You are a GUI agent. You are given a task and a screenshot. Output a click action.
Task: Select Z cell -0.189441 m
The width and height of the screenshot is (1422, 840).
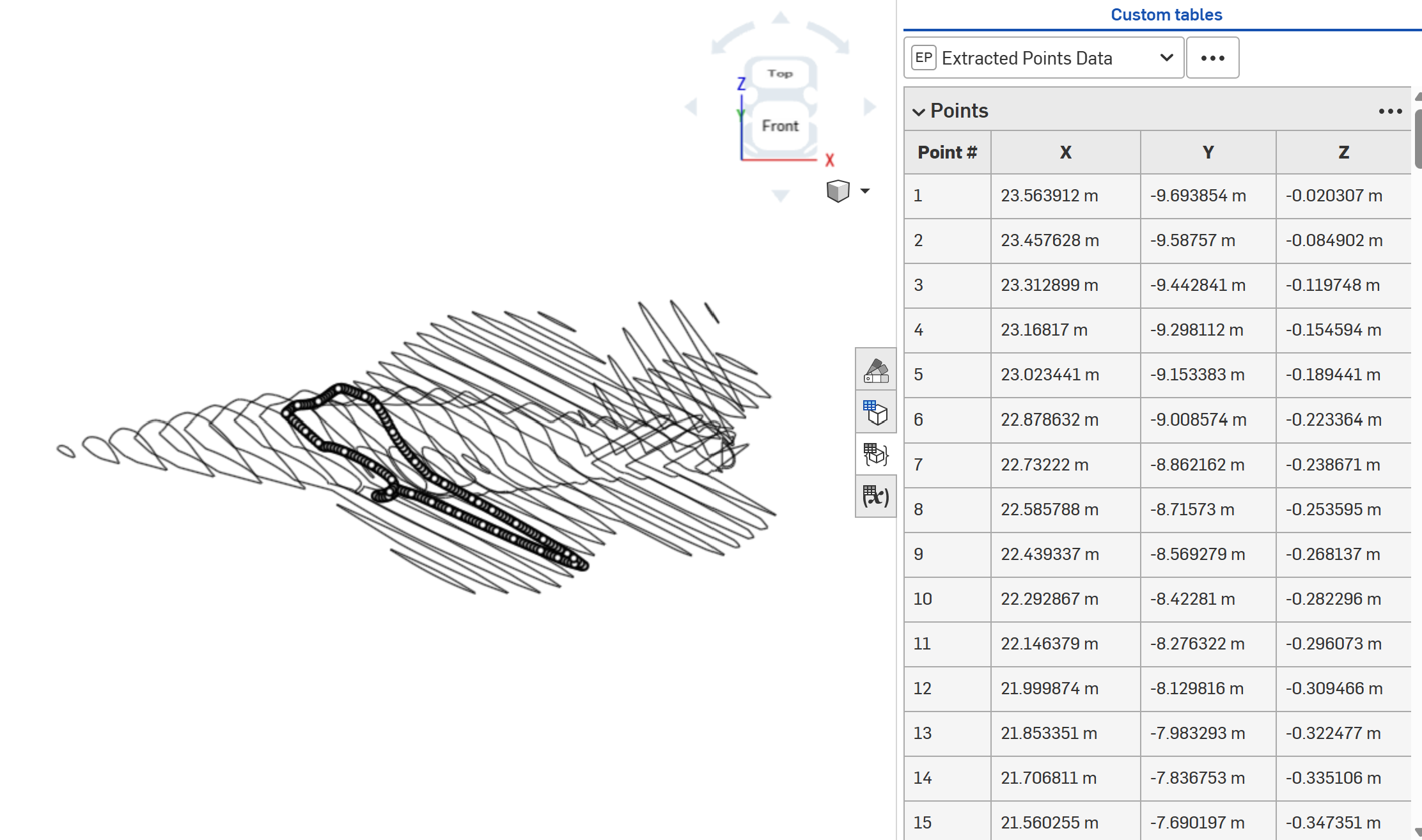click(1344, 375)
